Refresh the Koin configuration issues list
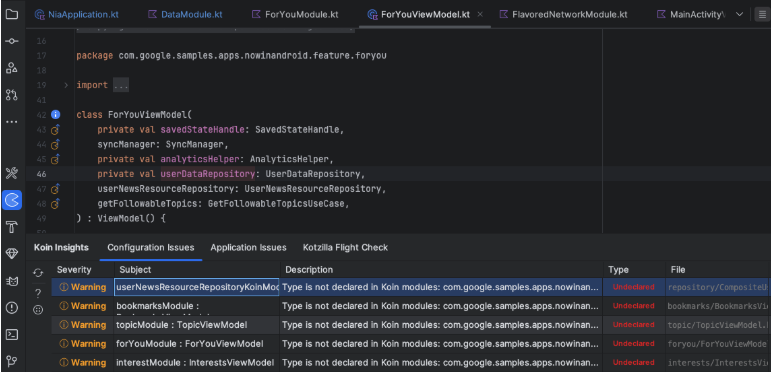Image resolution: width=771 pixels, height=372 pixels. (x=38, y=273)
